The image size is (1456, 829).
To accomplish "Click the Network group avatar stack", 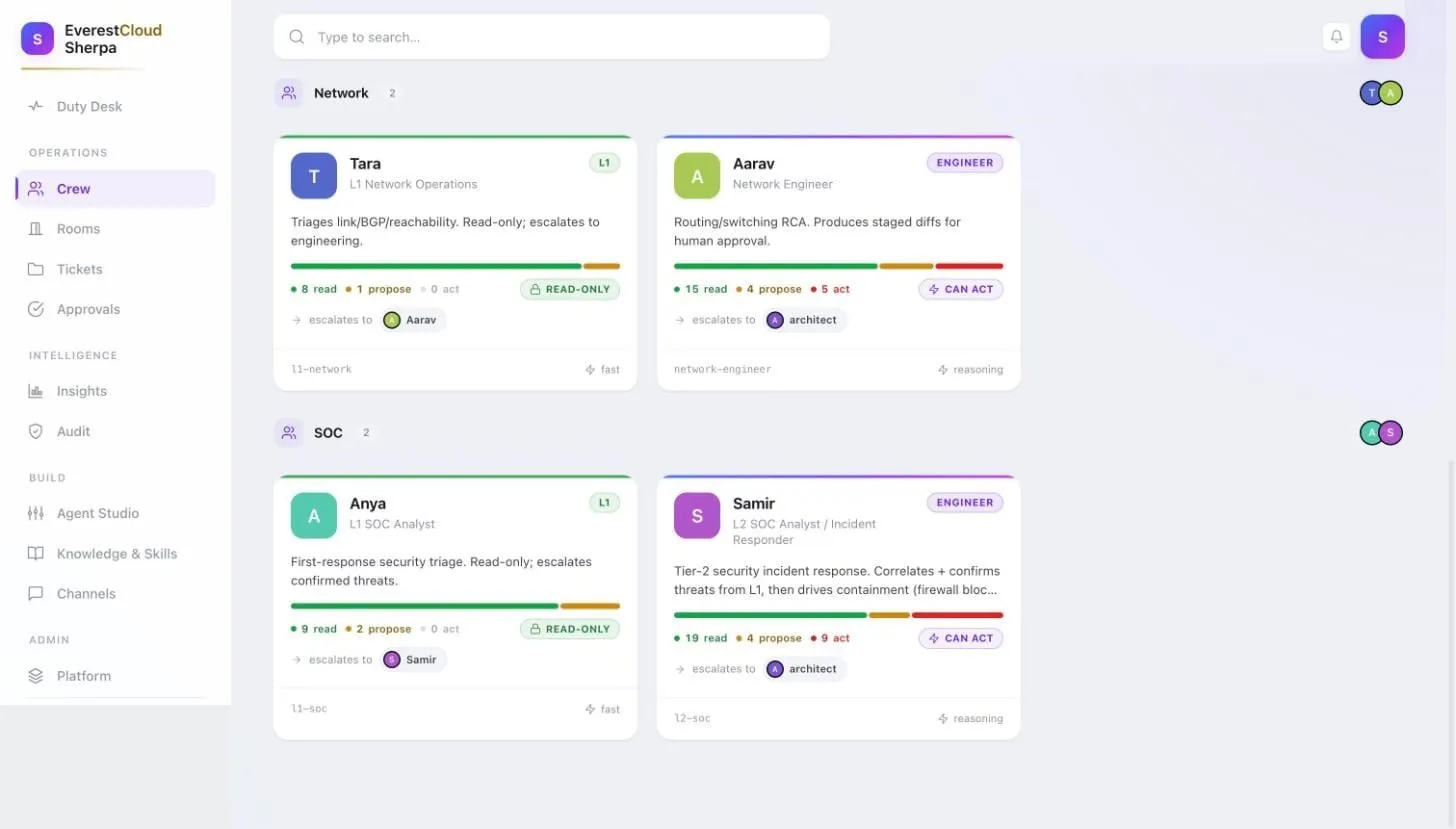I will coord(1381,93).
